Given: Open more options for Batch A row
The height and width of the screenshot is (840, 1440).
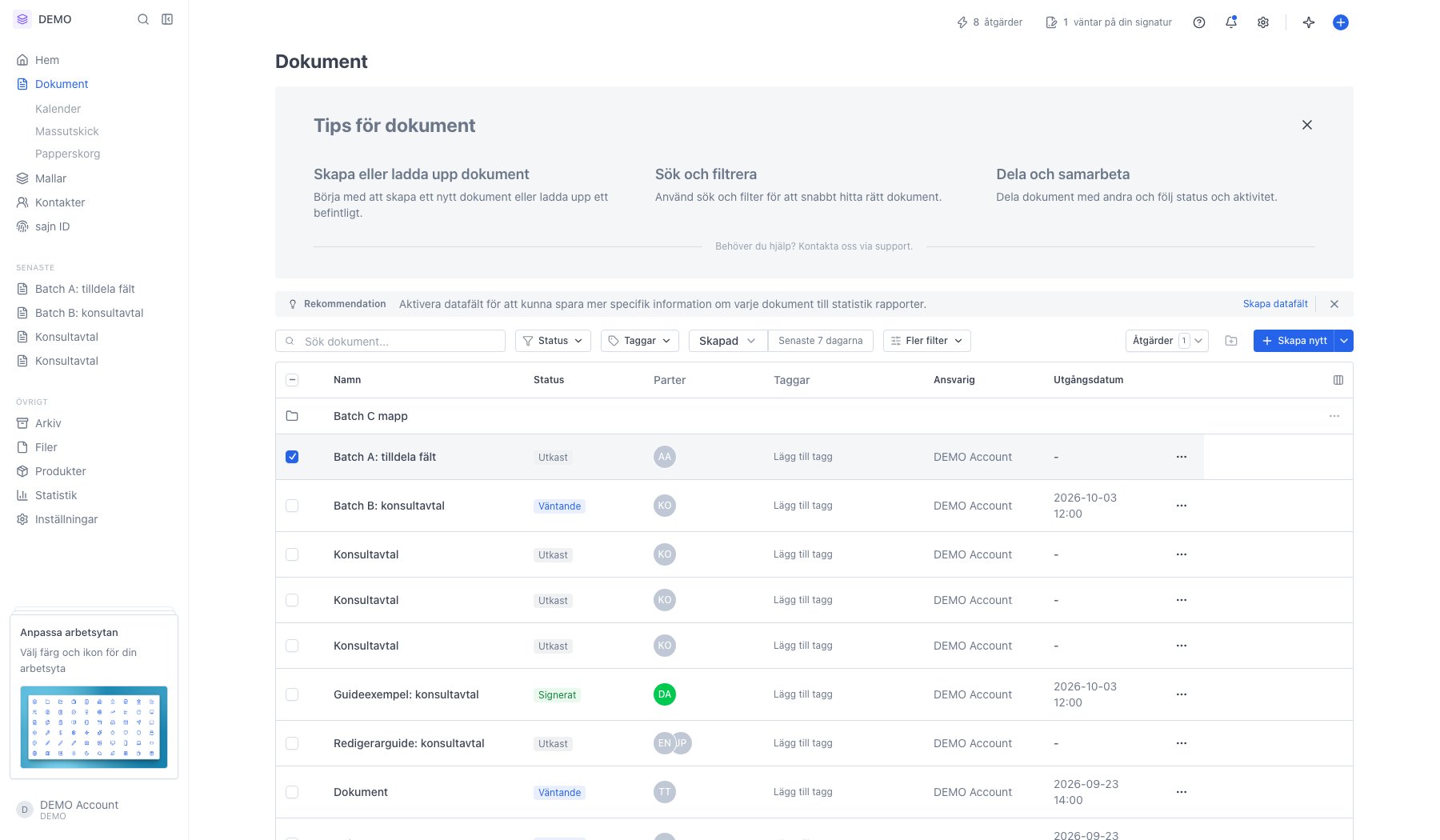Looking at the screenshot, I should pos(1182,457).
